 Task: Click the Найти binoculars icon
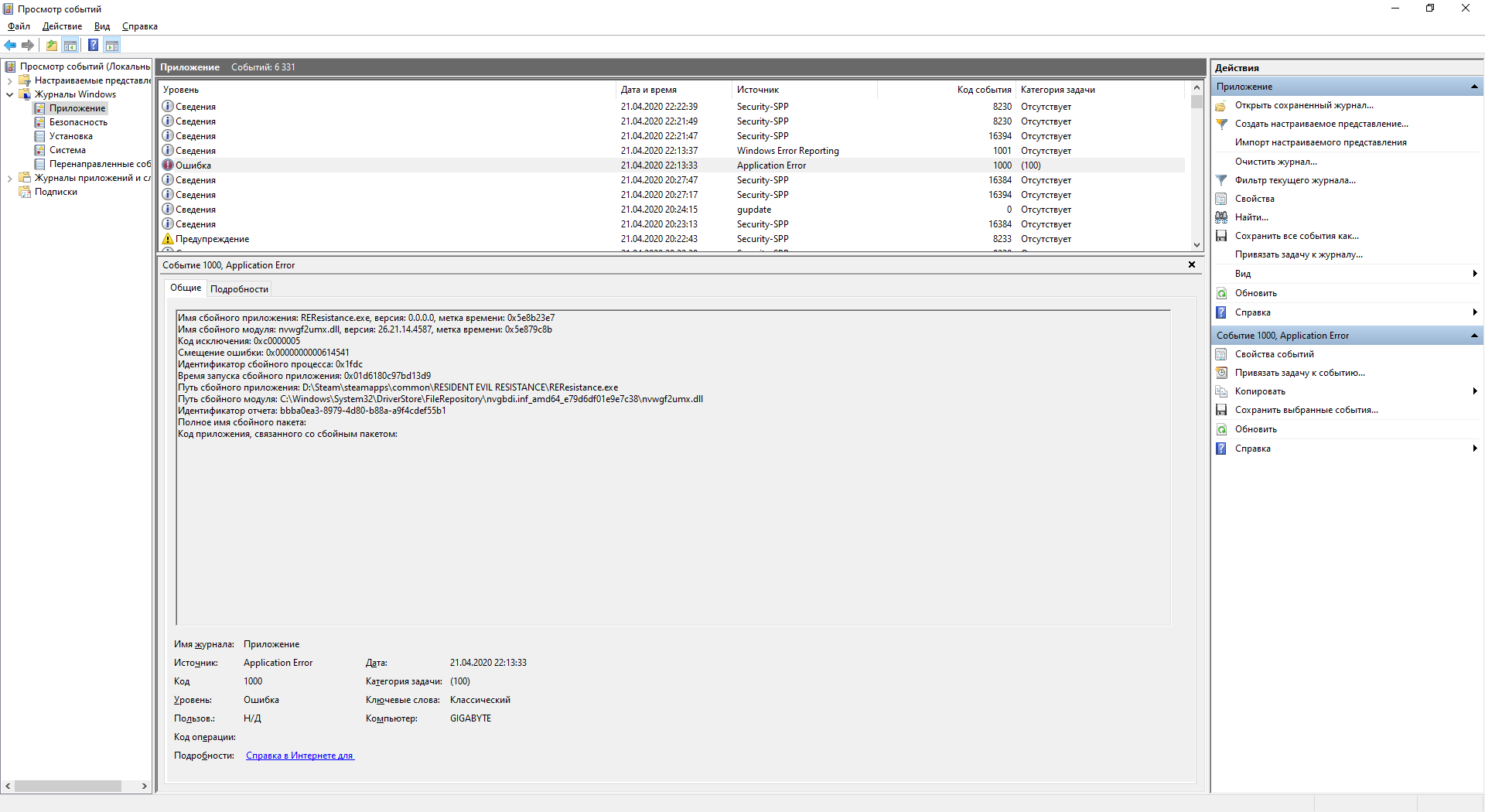(x=1221, y=217)
